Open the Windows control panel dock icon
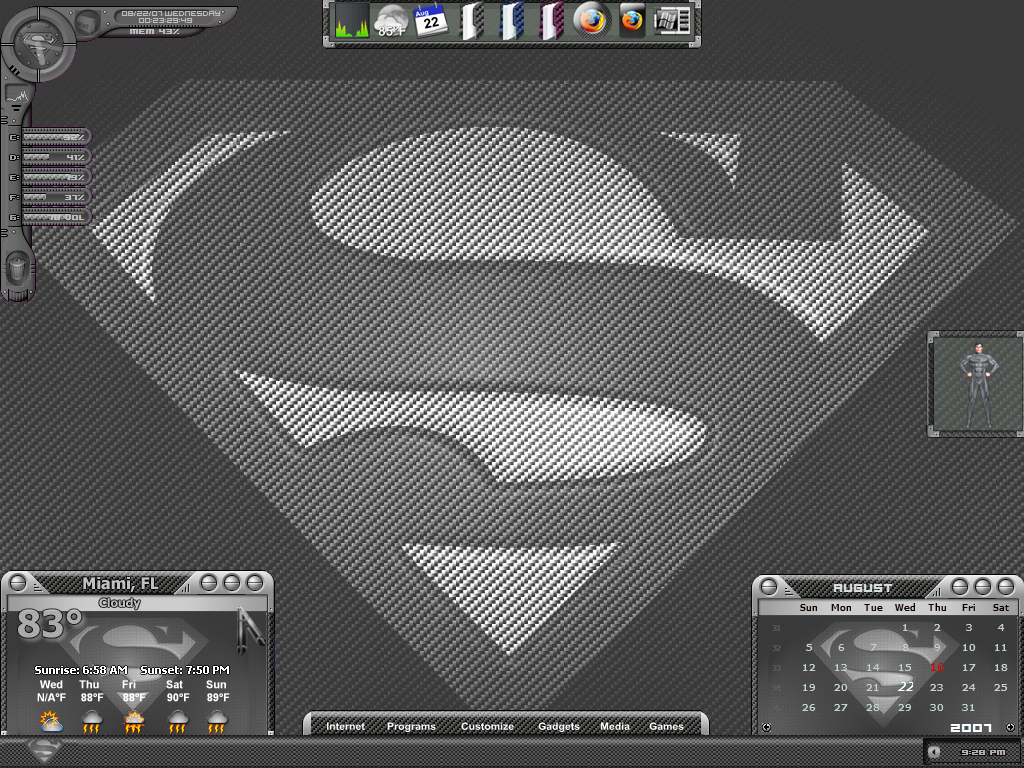This screenshot has height=768, width=1024. point(672,22)
